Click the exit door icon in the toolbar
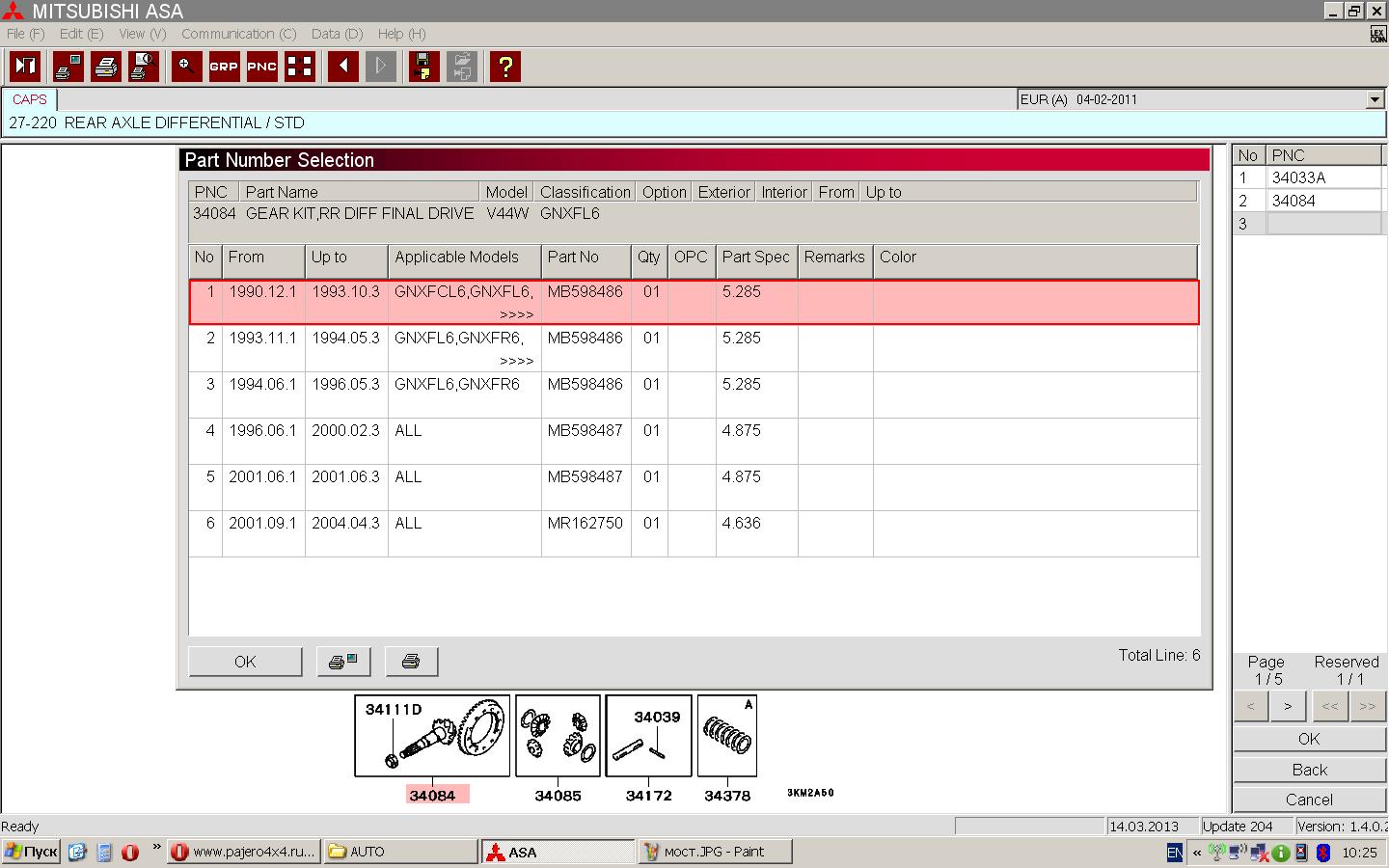This screenshot has width=1389, height=868. 25,67
